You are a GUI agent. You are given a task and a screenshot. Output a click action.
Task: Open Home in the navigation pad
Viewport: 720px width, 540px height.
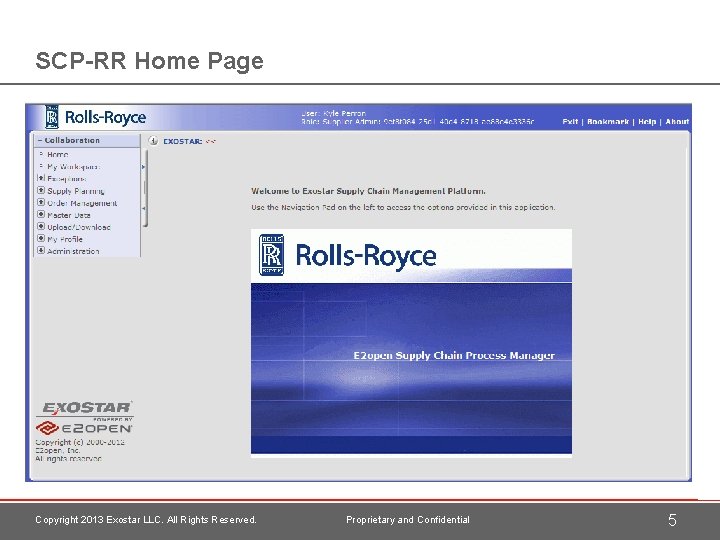[x=57, y=154]
